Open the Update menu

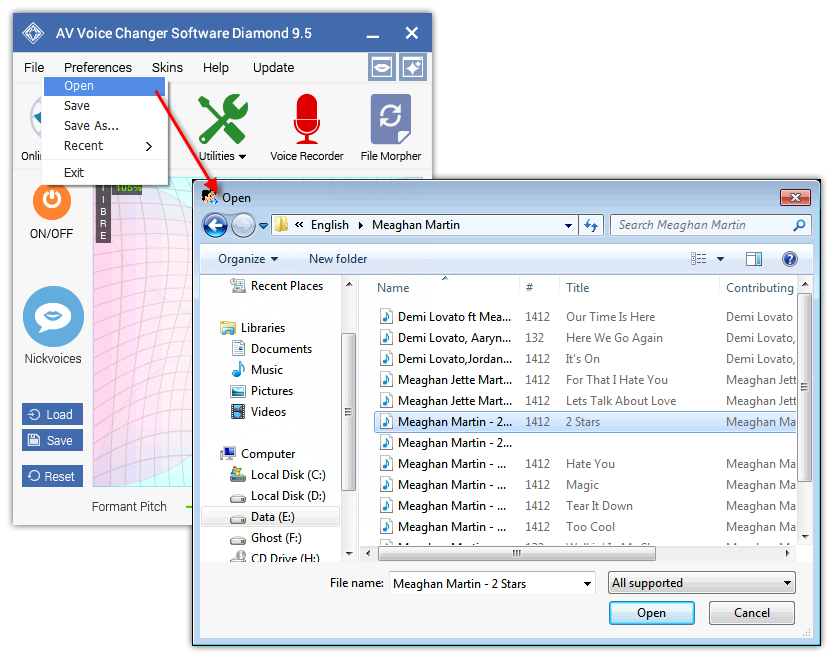click(274, 68)
